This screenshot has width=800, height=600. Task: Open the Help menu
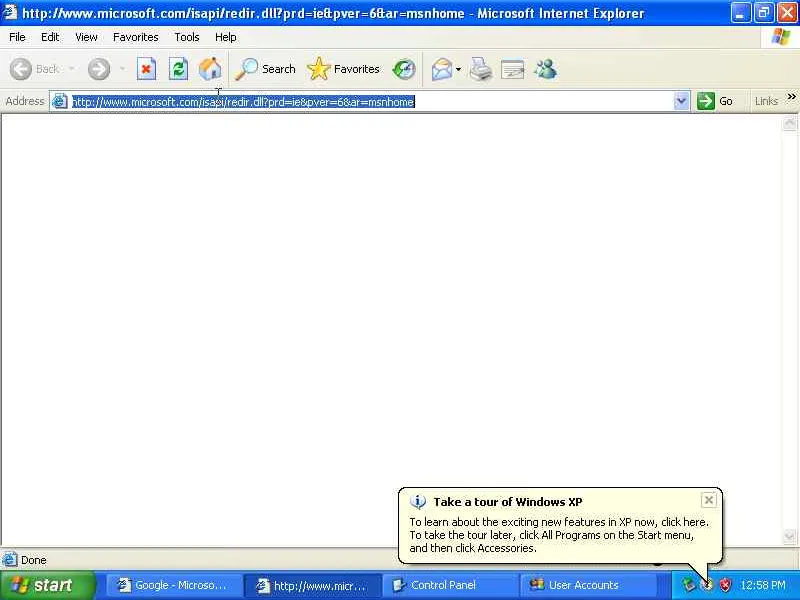225,37
